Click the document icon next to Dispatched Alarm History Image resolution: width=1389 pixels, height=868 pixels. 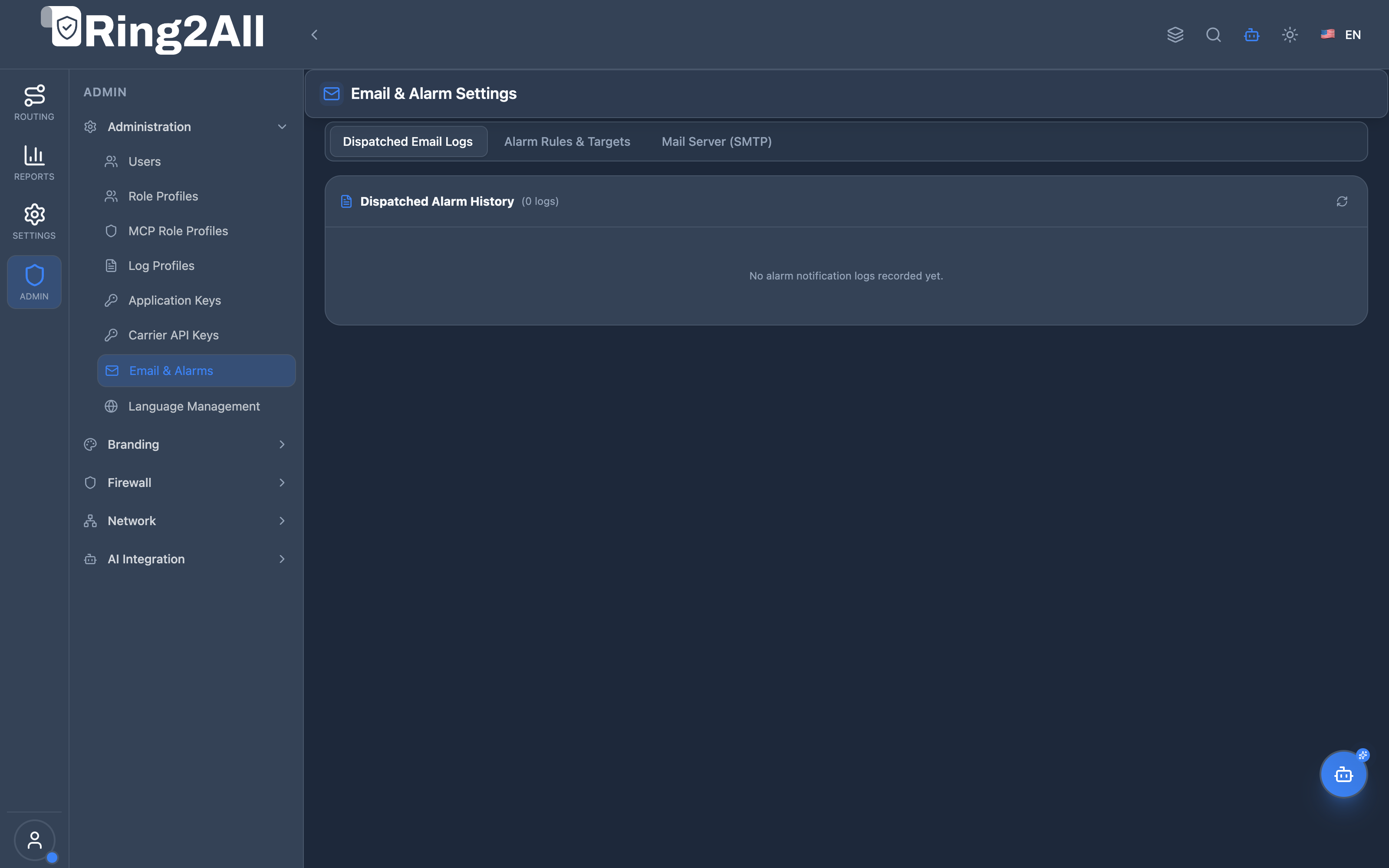pos(346,201)
